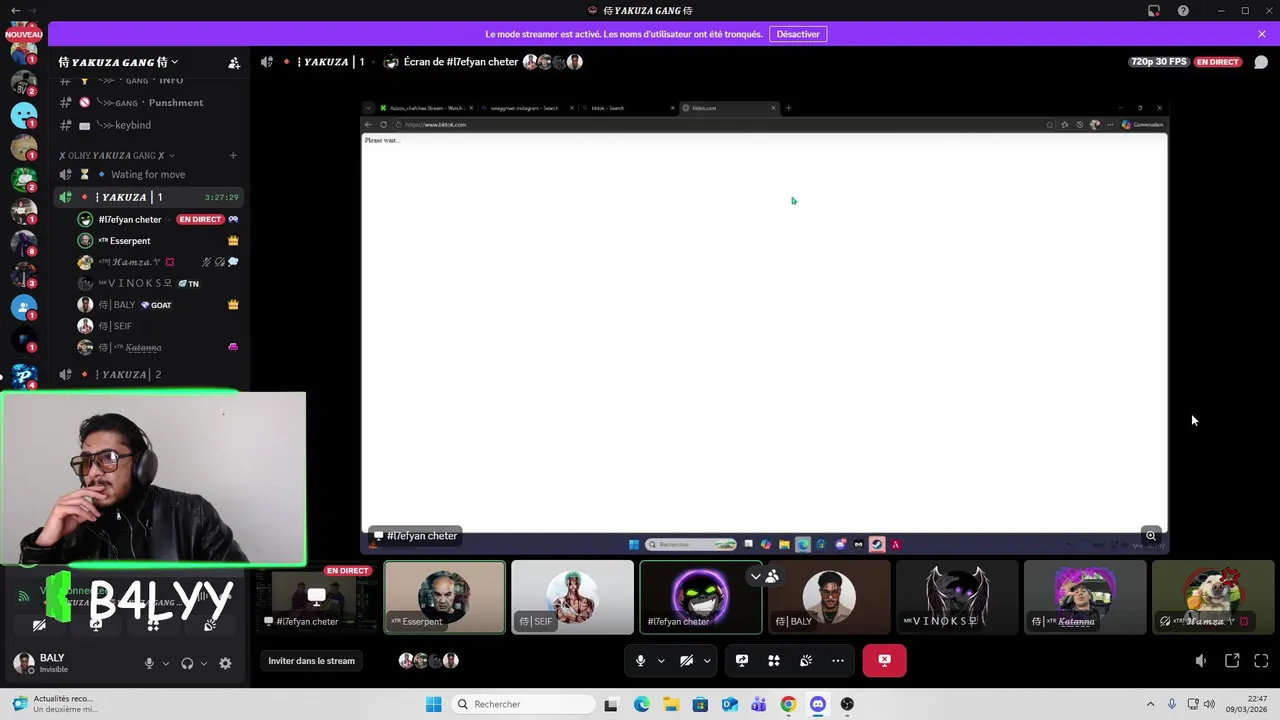Dismiss the streamer mode banner with X
This screenshot has width=1280, height=720.
1262,34
